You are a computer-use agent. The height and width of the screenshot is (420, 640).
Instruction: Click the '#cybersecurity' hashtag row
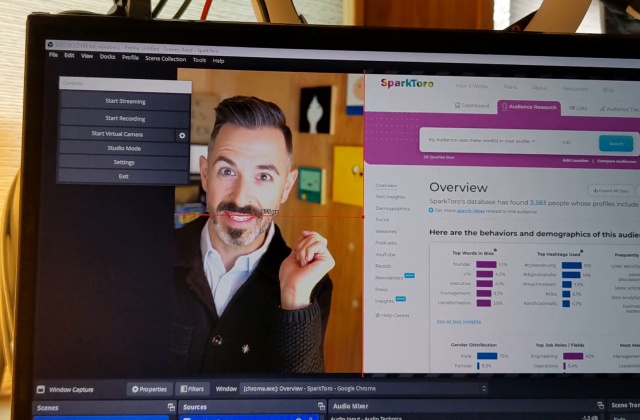pos(558,265)
